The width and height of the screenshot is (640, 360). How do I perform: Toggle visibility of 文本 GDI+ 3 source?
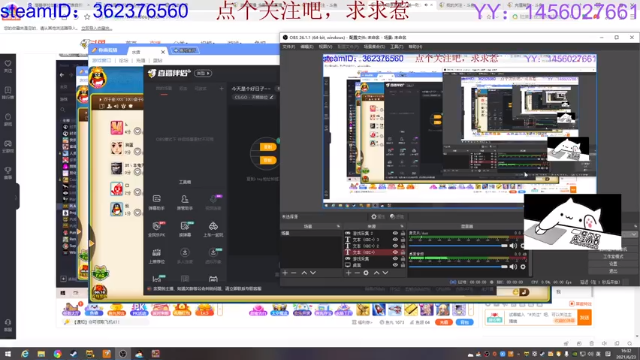[395, 240]
